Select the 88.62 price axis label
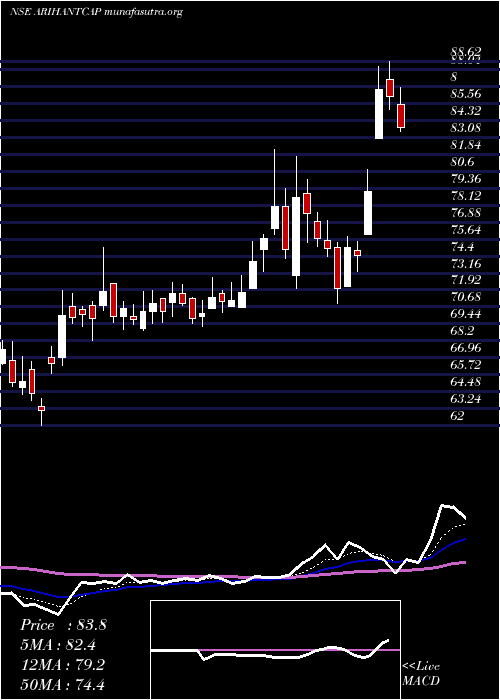 click(466, 54)
